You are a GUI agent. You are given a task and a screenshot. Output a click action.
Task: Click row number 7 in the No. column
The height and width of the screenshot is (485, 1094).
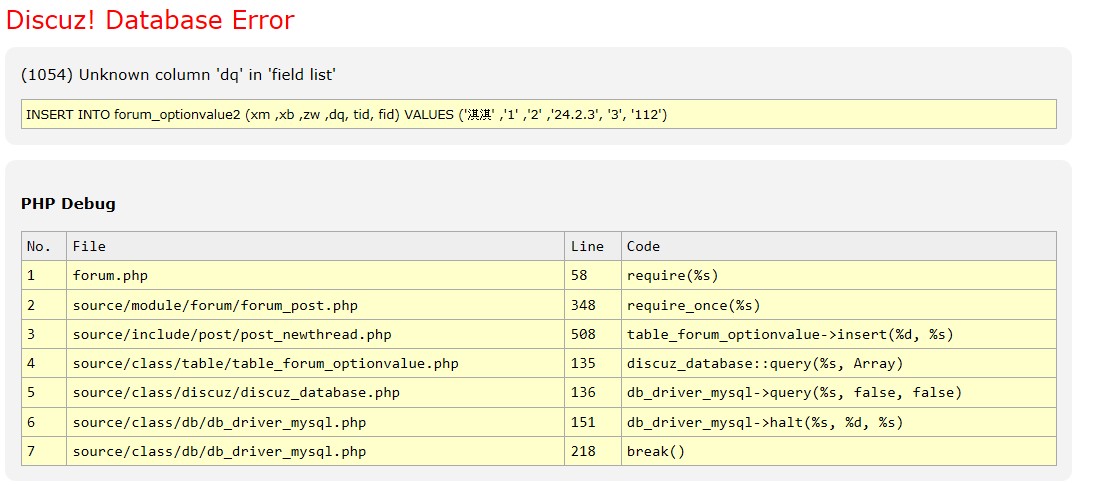44,452
